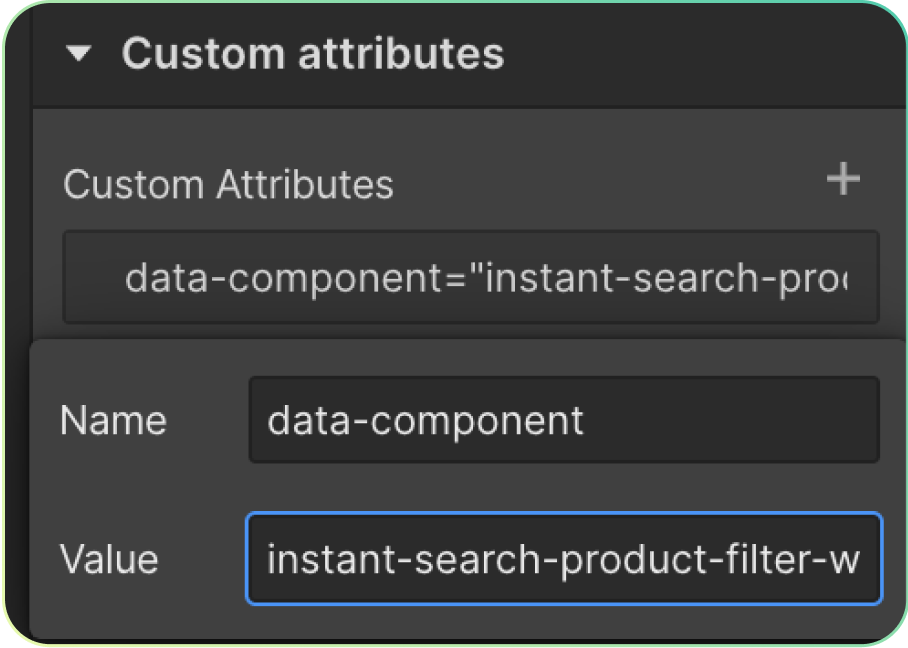Place cursor in data-component name text
Viewport: 908px width, 648px height.
pyautogui.click(x=425, y=421)
